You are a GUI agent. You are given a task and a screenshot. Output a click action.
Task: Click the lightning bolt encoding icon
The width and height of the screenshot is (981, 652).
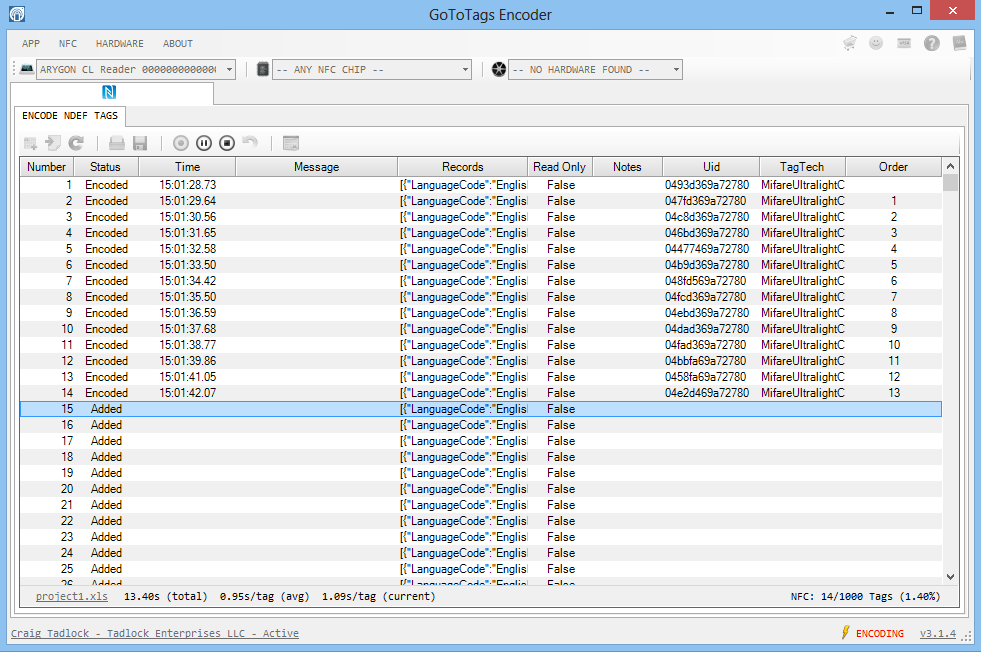[x=846, y=633]
